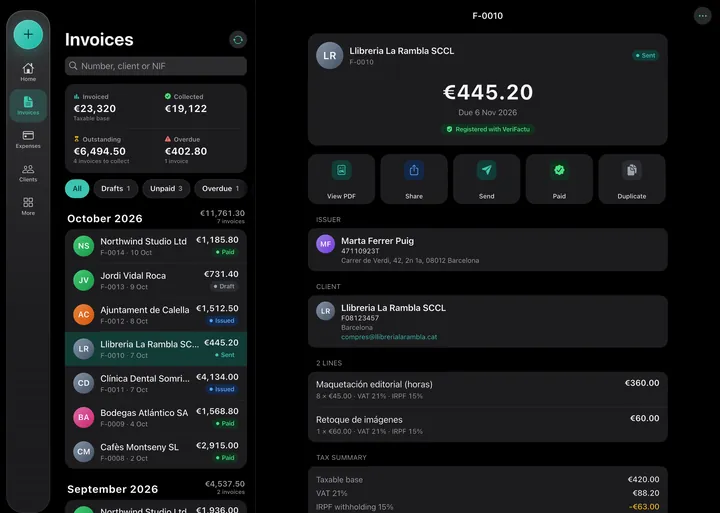Screen dimensions: 720x513
Task: Click the September 2026 section header
Action: coord(112,490)
